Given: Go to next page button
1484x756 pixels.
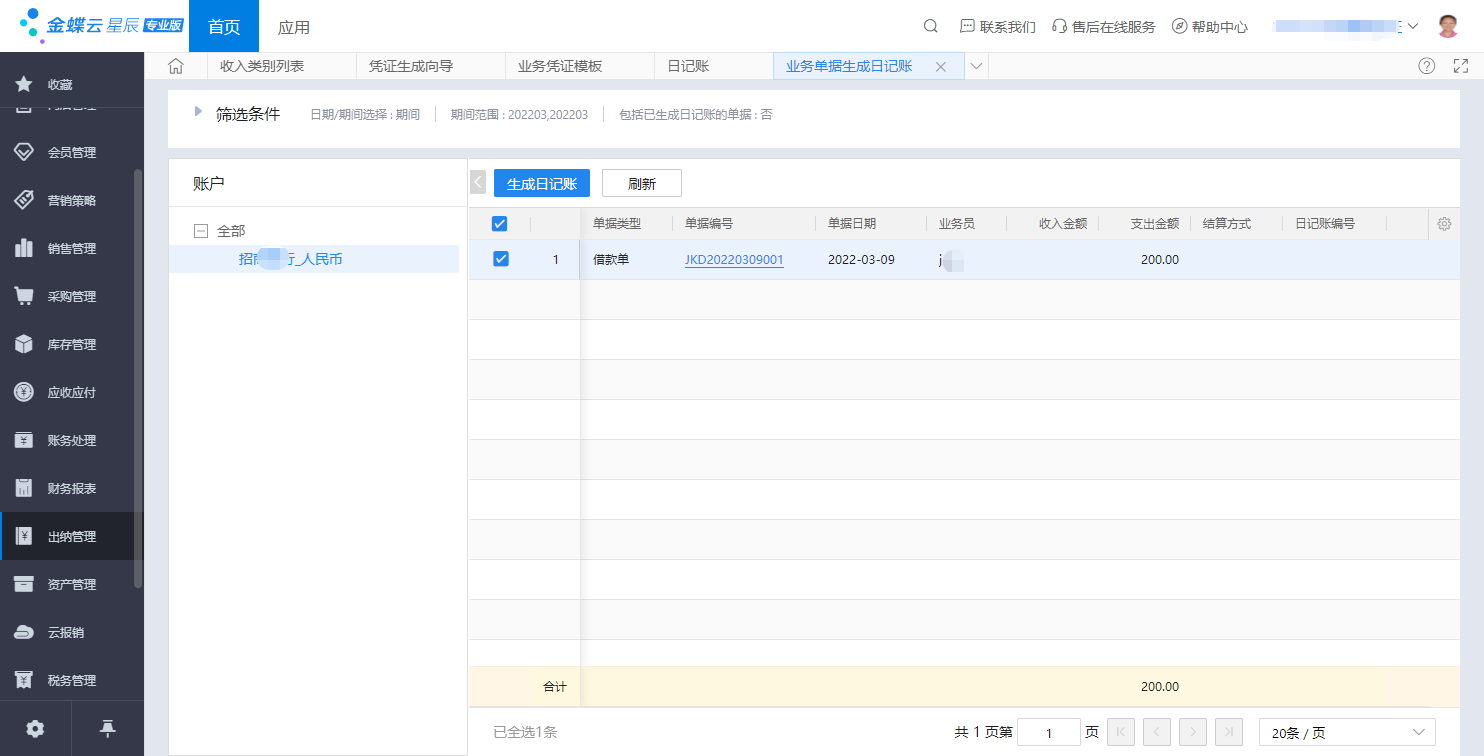Looking at the screenshot, I should (1192, 732).
